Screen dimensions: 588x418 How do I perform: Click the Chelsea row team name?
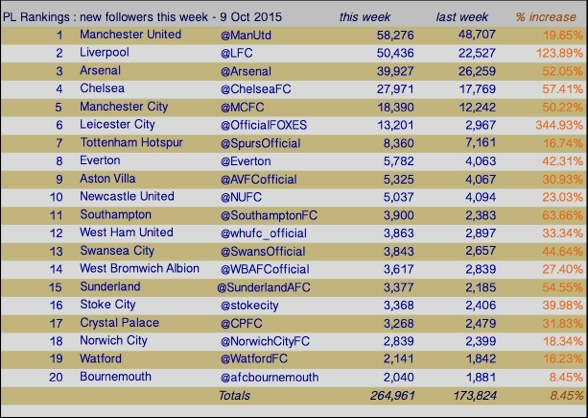102,88
